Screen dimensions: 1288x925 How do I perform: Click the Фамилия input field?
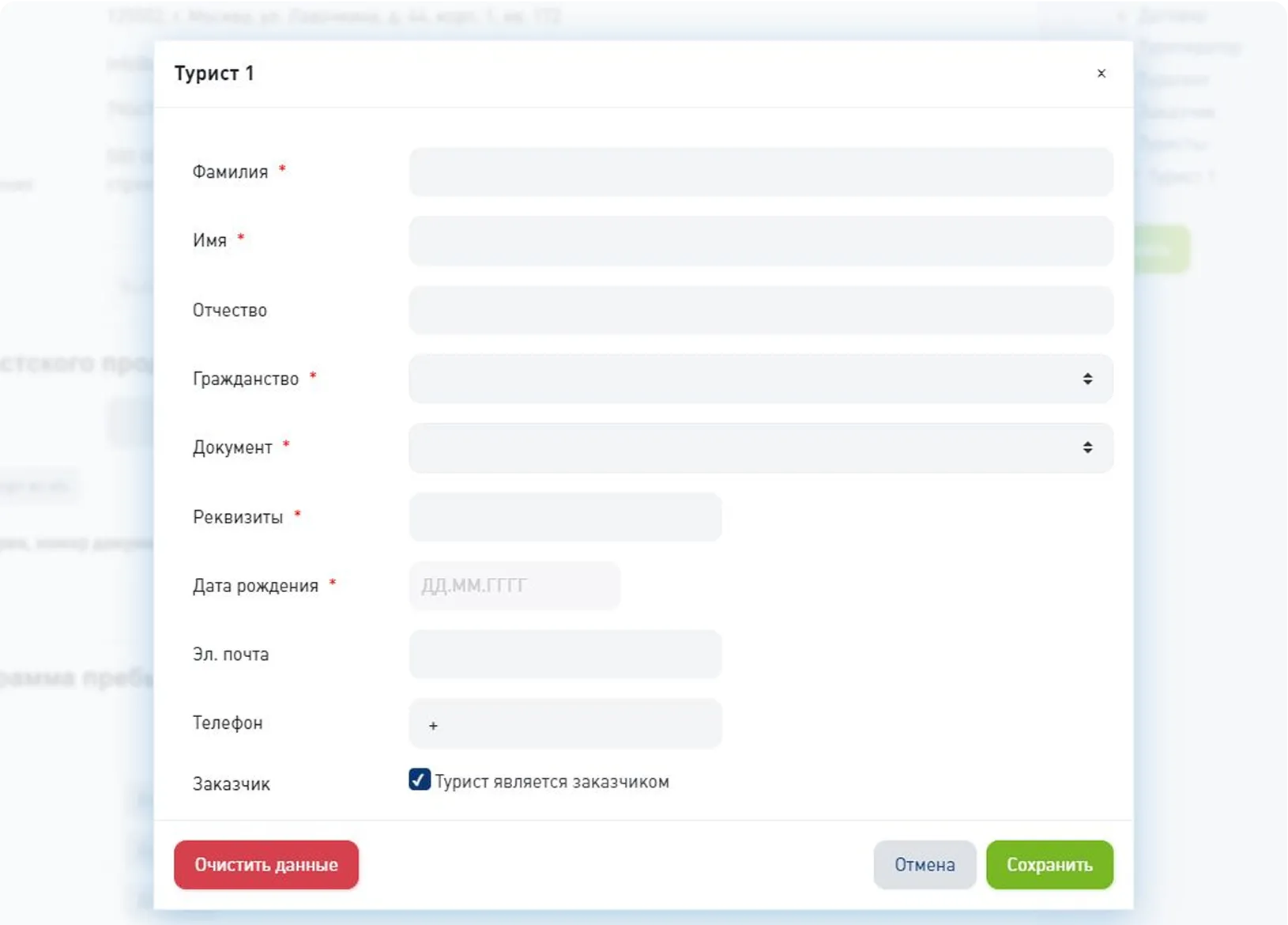[760, 172]
